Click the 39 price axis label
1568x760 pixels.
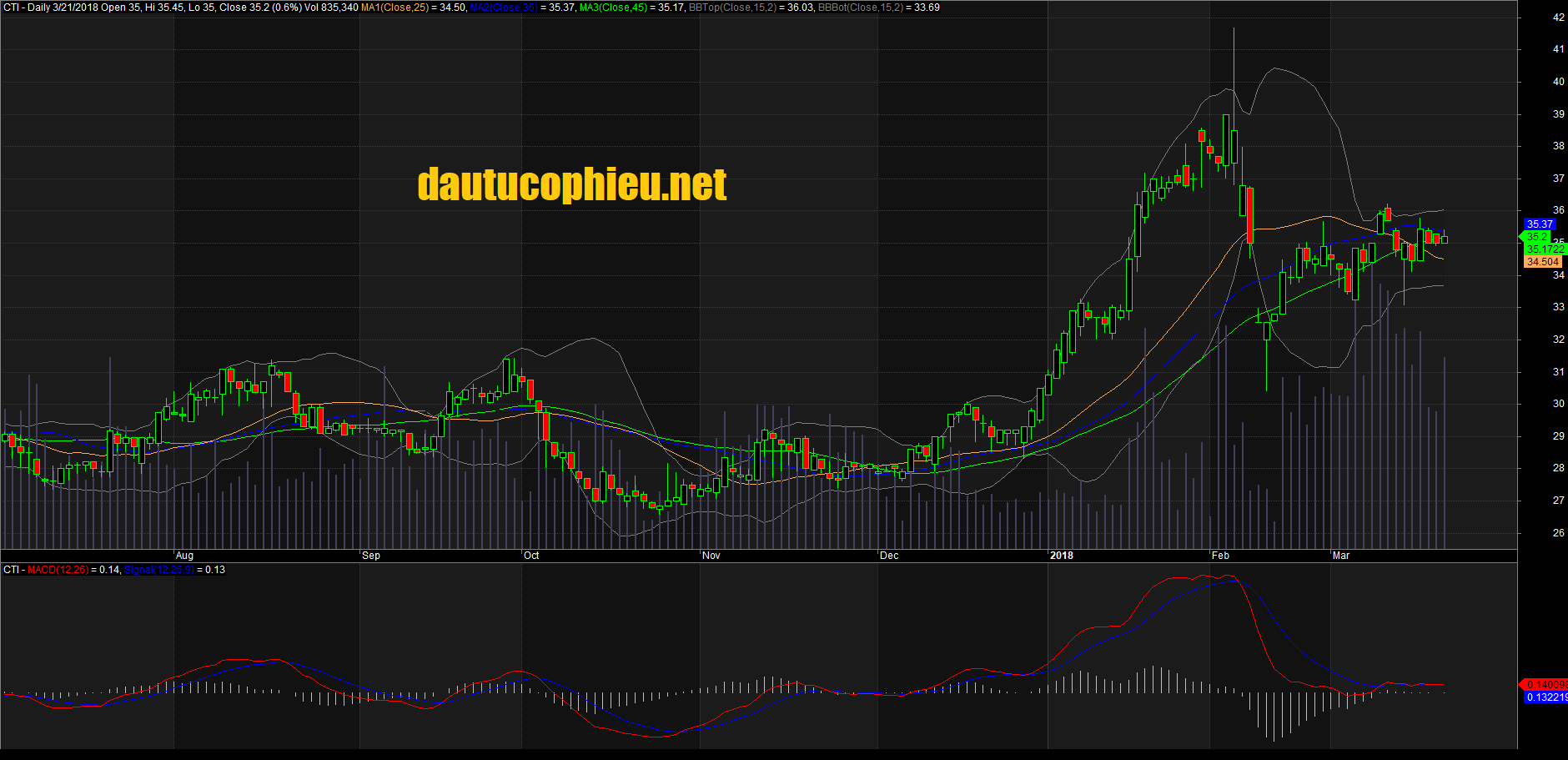(1558, 114)
